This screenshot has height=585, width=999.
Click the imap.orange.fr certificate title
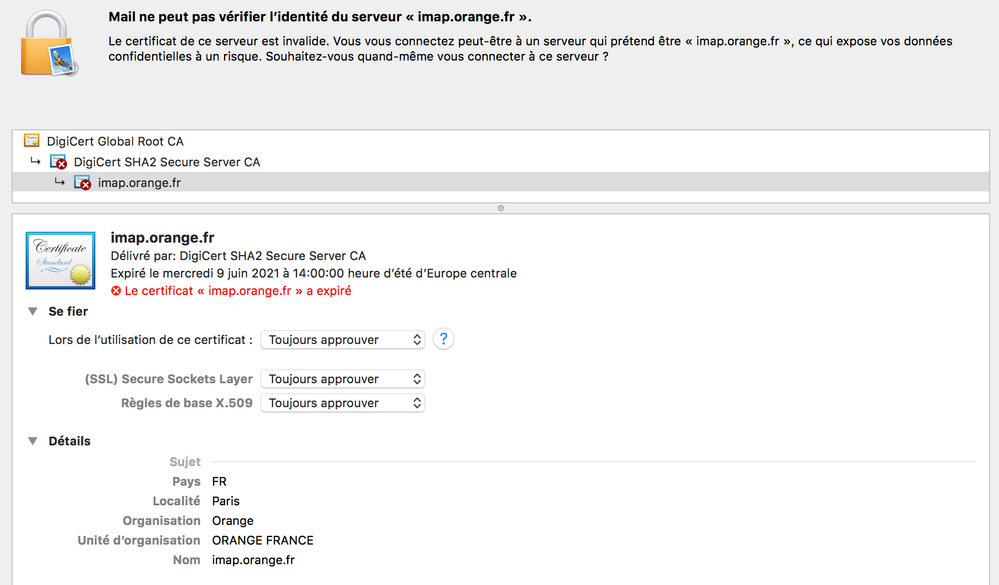(x=162, y=237)
